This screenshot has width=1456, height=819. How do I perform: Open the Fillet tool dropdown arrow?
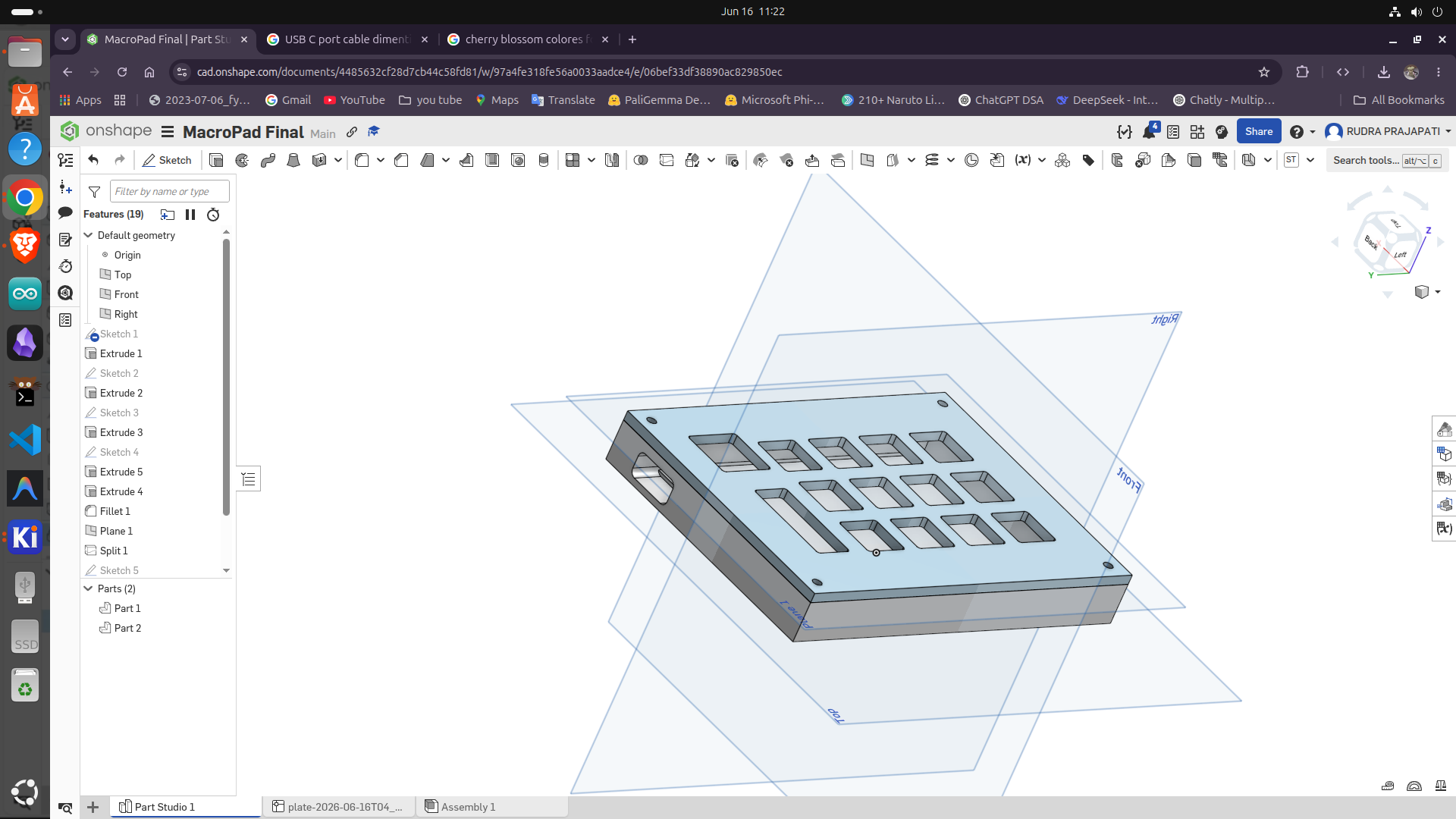[381, 160]
